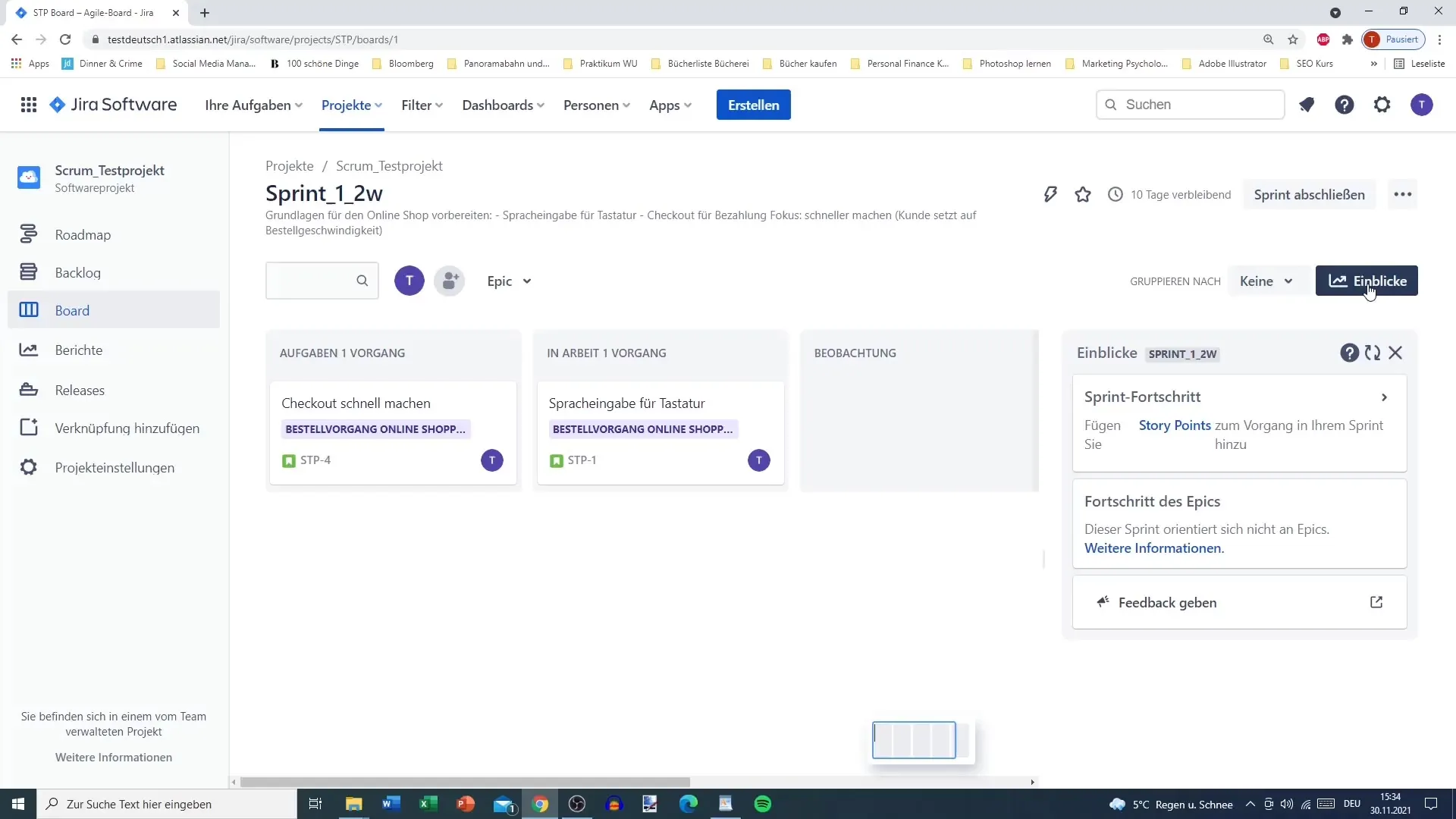Image resolution: width=1456 pixels, height=819 pixels.
Task: Open Projekteinstellungen (Project Settings)
Action: (x=115, y=467)
